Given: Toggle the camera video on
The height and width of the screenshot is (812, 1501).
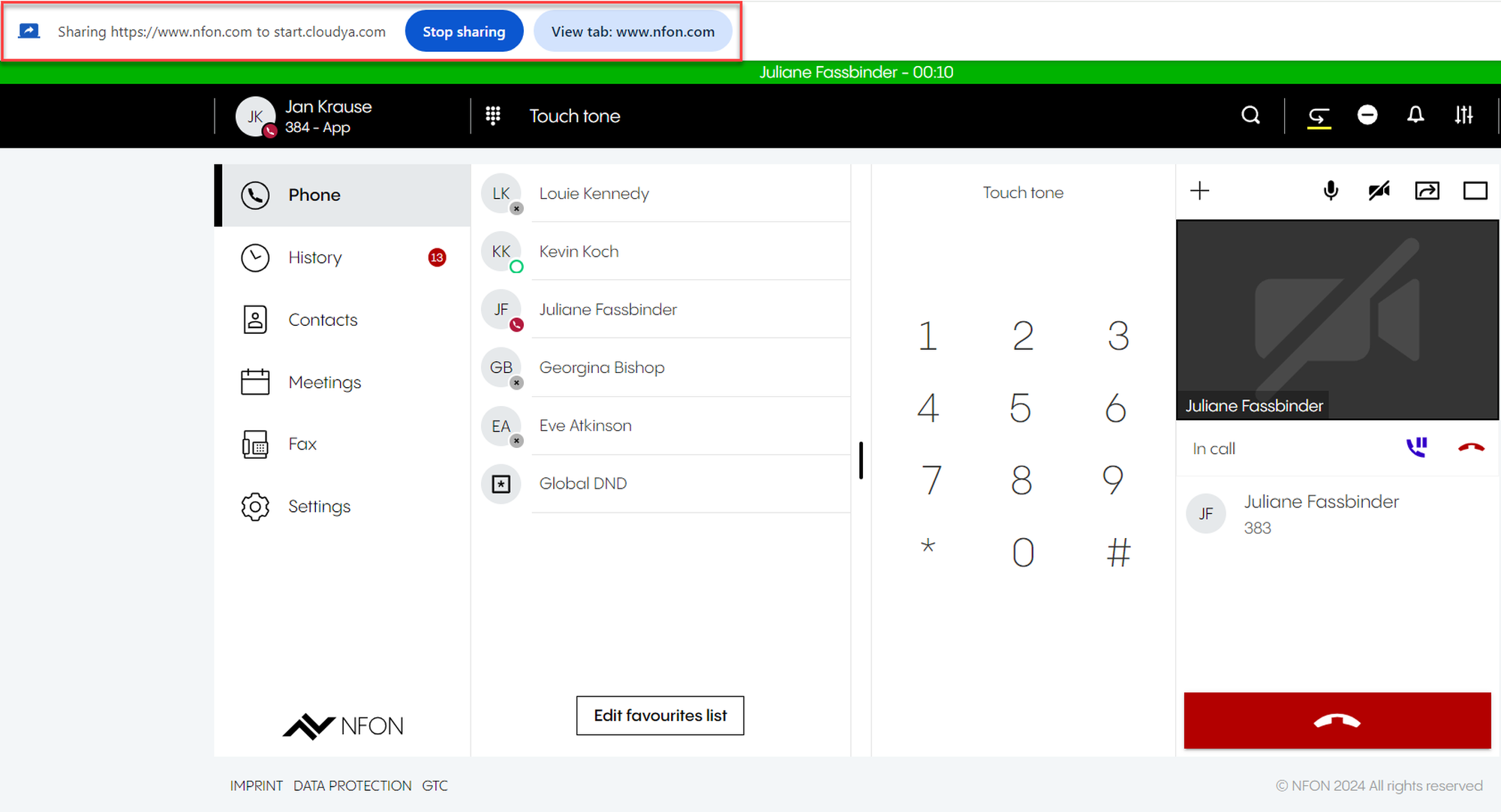Looking at the screenshot, I should point(1379,191).
